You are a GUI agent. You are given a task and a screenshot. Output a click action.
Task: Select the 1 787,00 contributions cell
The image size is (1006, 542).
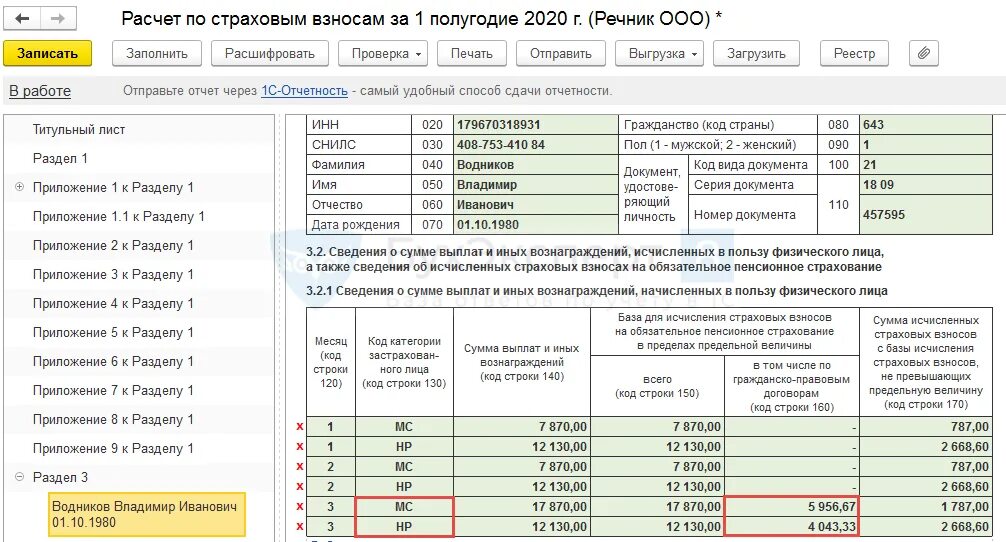926,507
